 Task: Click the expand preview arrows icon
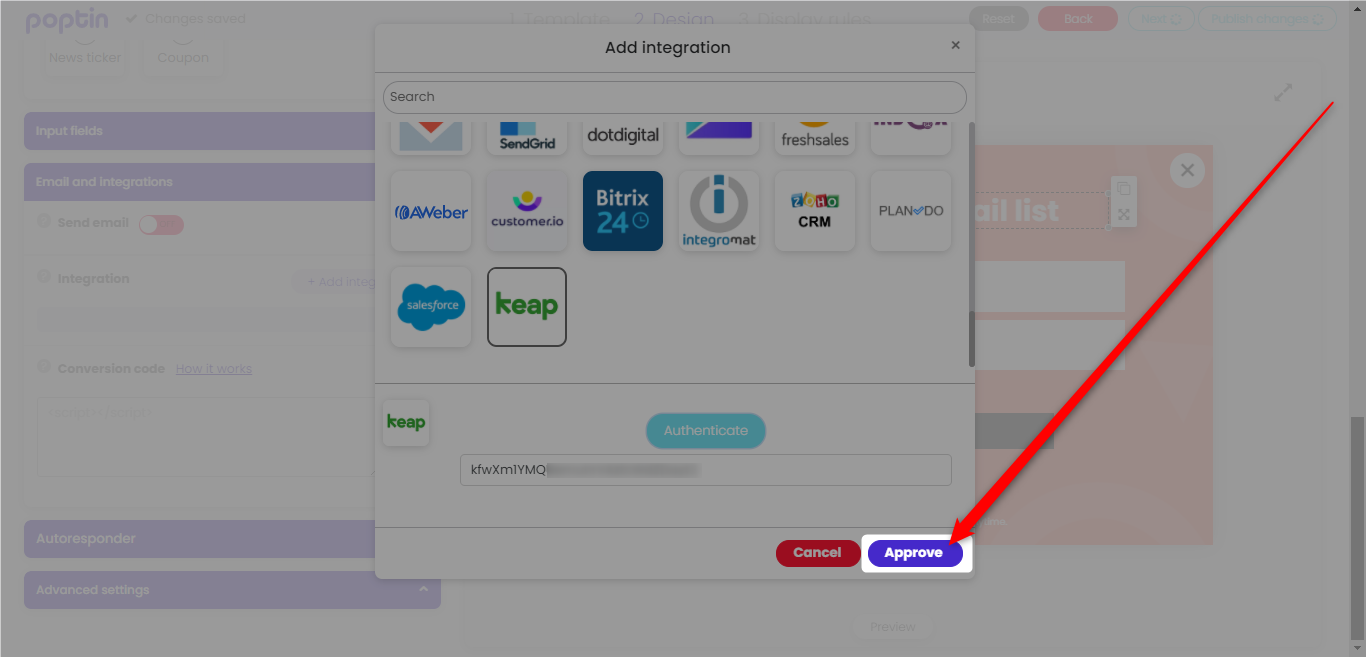coord(1283,92)
